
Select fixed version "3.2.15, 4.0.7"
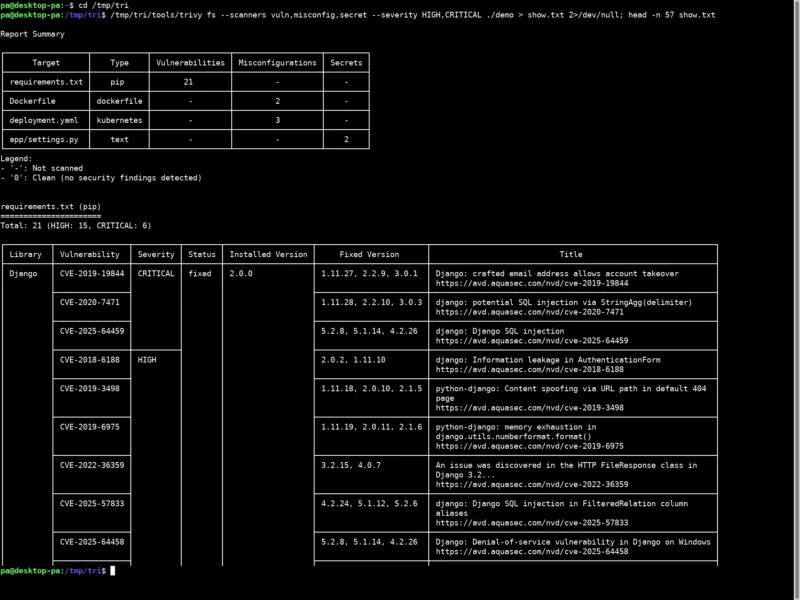pos(351,465)
